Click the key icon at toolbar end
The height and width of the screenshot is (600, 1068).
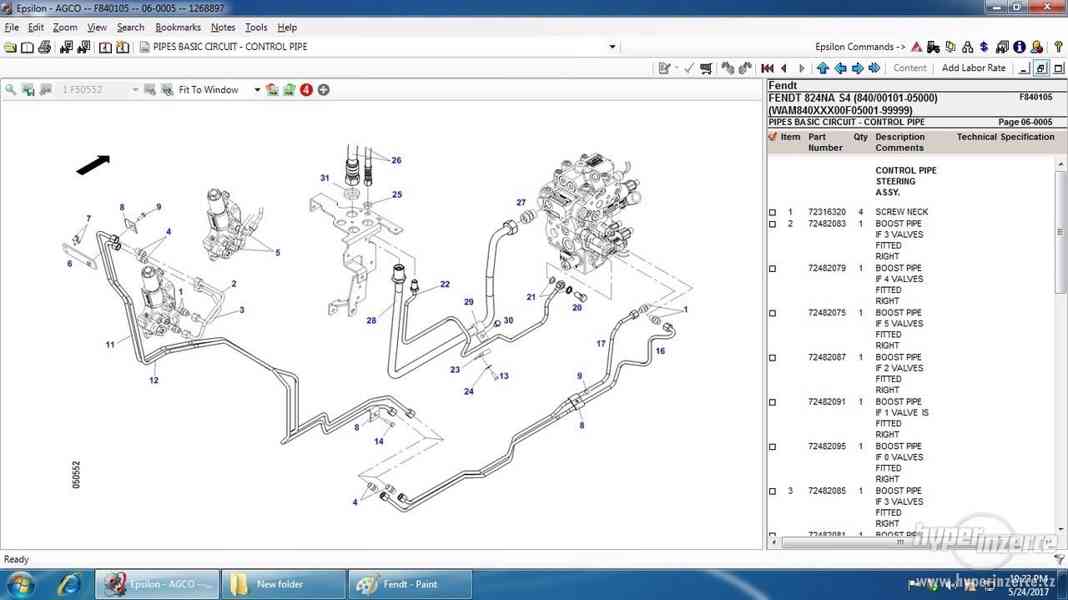pos(1058,47)
